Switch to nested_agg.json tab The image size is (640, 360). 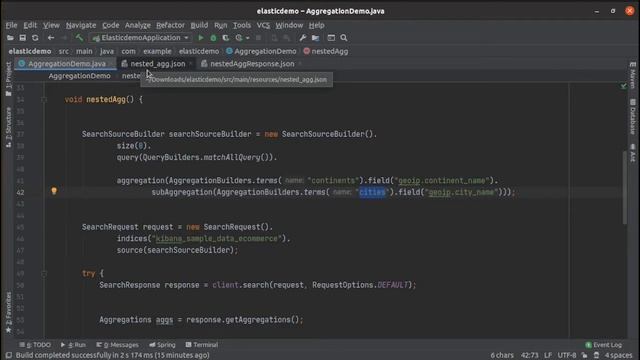tap(158, 64)
